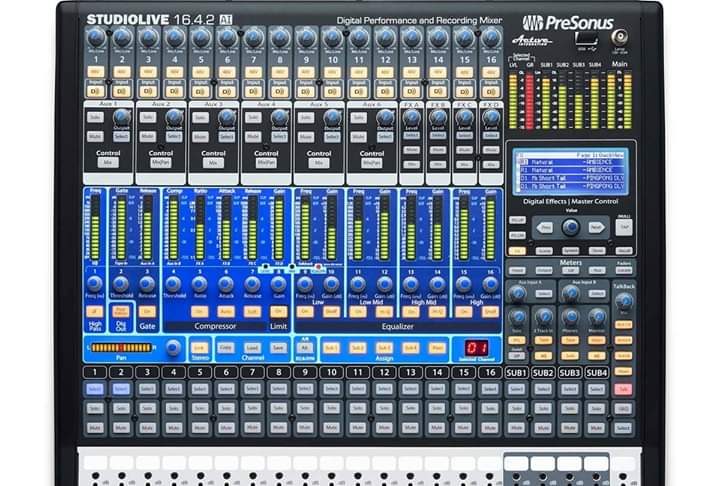Click the Pan knob in Fat Channel
720x486 pixels.
point(173,347)
